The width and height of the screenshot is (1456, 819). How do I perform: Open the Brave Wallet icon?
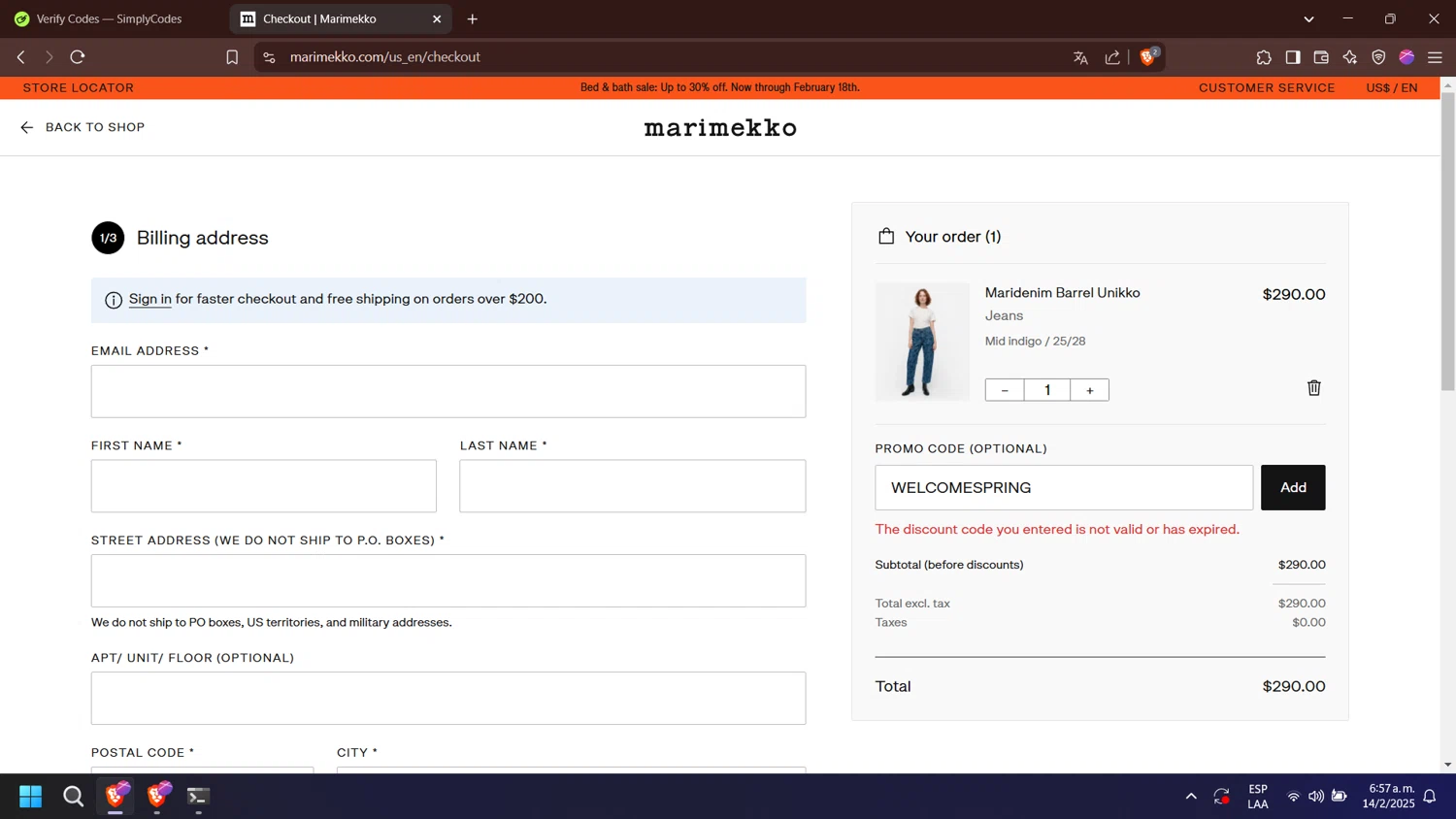coord(1321,57)
